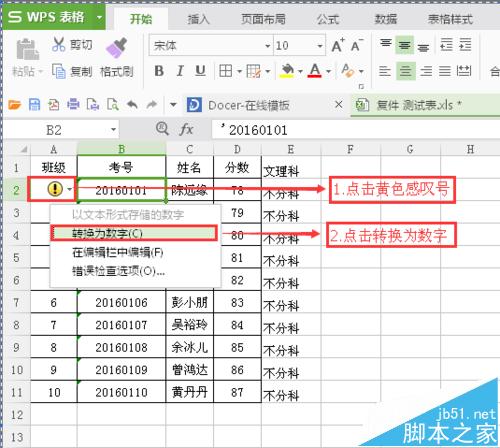Click the draw border table icon
Image resolution: width=500 pixels, height=448 pixels.
[x=253, y=71]
